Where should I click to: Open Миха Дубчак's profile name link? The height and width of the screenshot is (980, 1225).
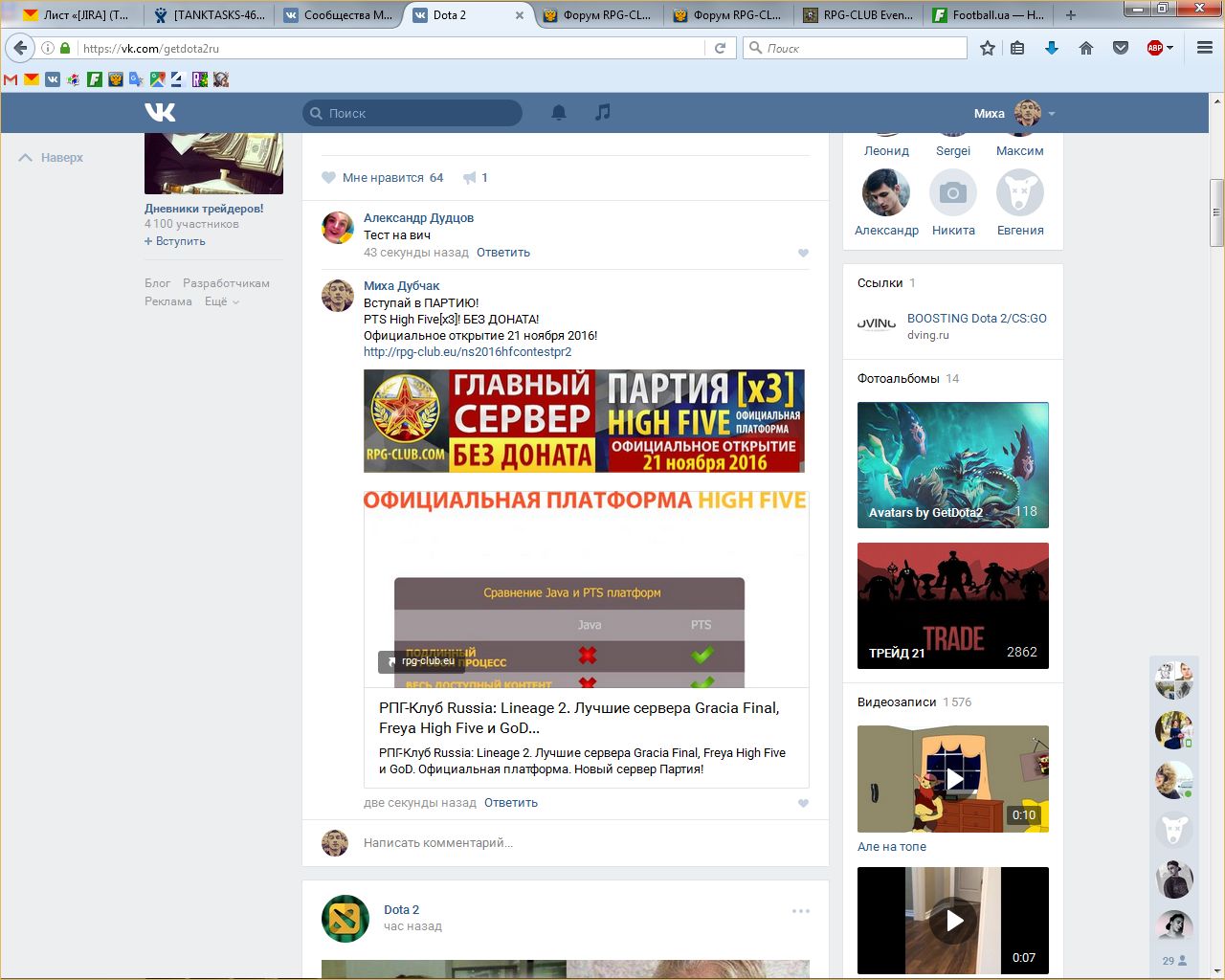point(402,286)
